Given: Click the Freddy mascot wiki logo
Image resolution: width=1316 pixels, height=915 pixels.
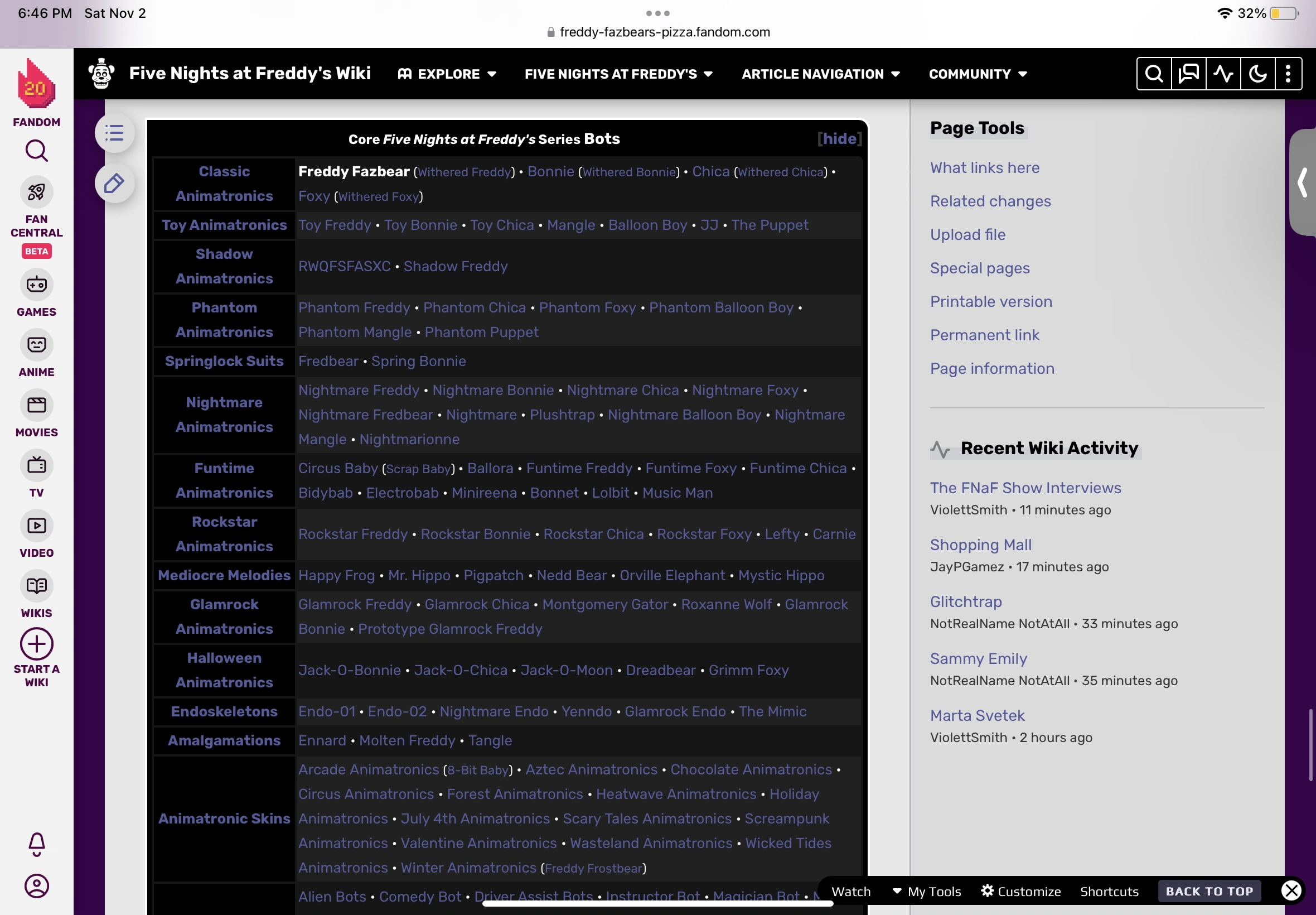Looking at the screenshot, I should point(101,74).
